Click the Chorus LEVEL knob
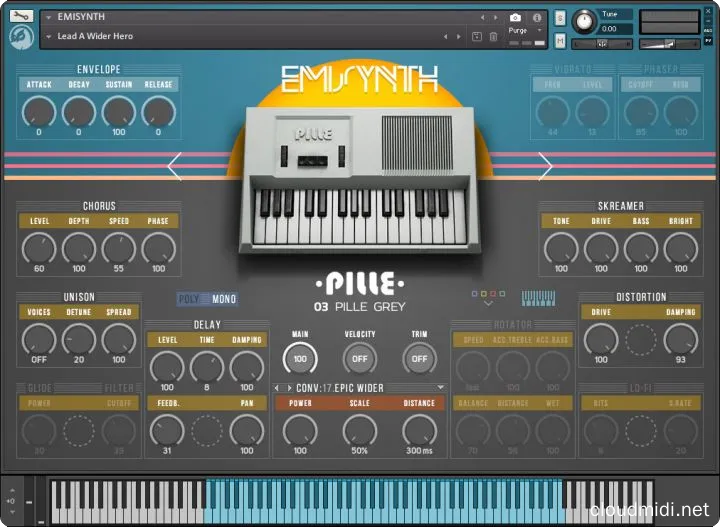The image size is (720, 527). click(39, 247)
